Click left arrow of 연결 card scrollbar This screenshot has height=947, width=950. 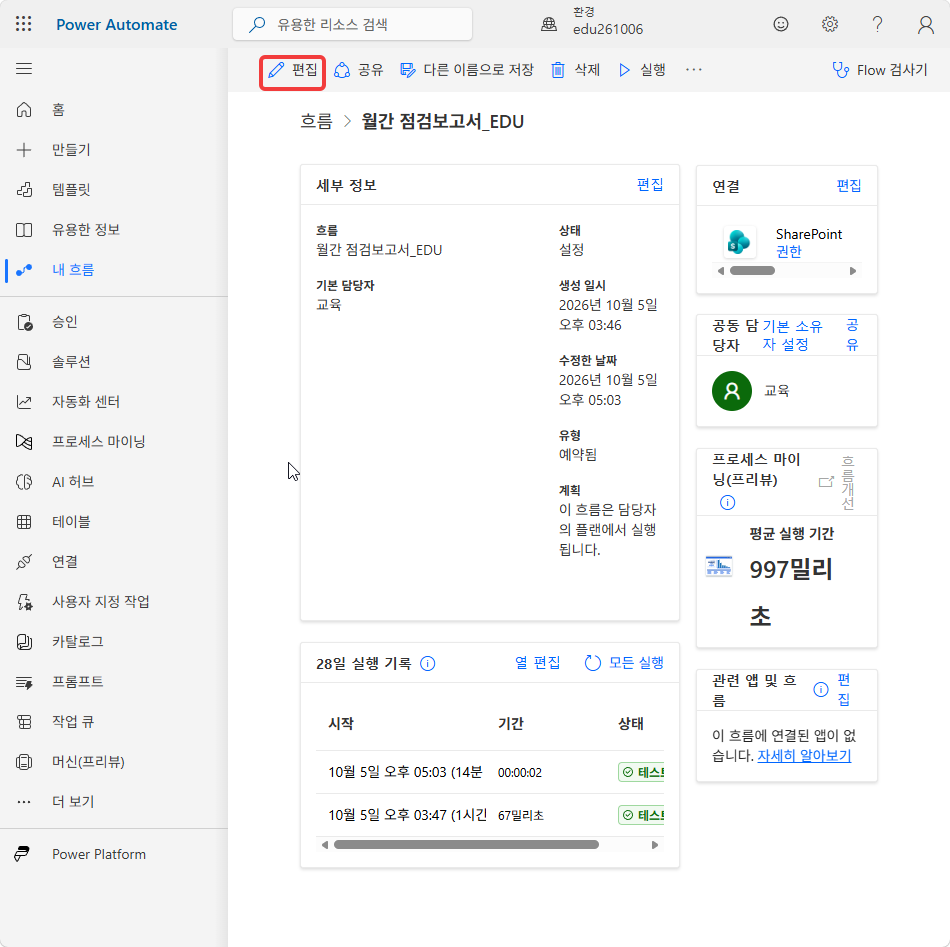pyautogui.click(x=720, y=271)
